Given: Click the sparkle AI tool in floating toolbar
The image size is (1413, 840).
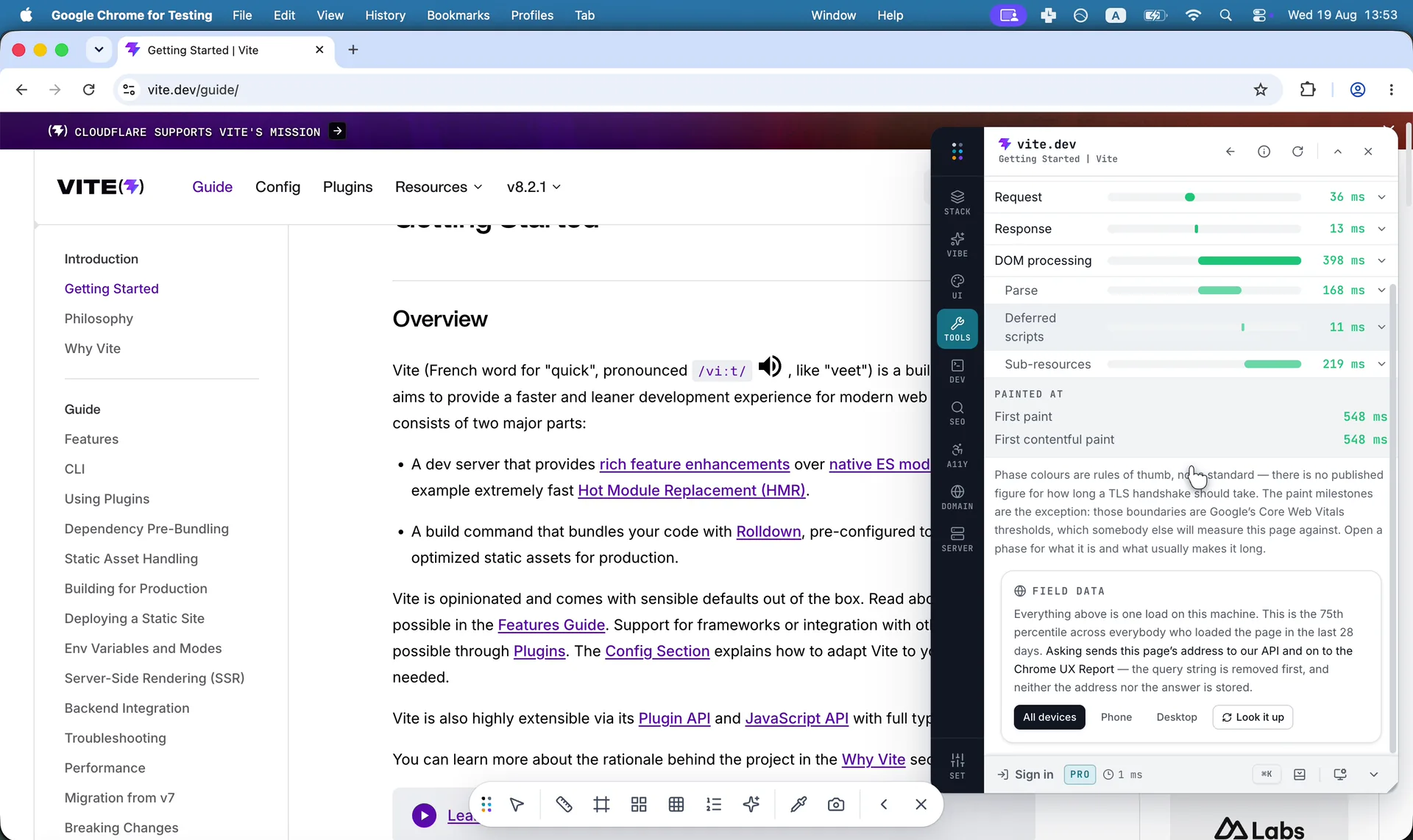Looking at the screenshot, I should (x=751, y=805).
